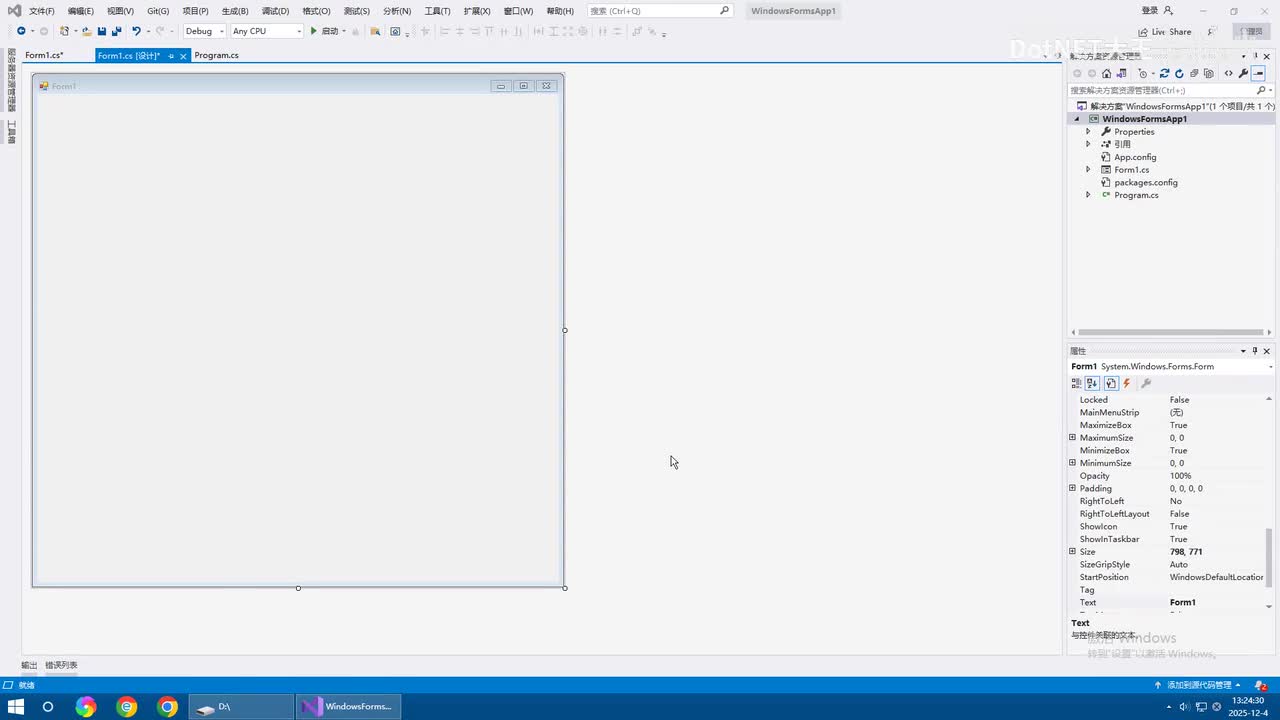Click the Solution Explorer horizontal scrollbar
This screenshot has height=720, width=1280.
coord(1170,332)
